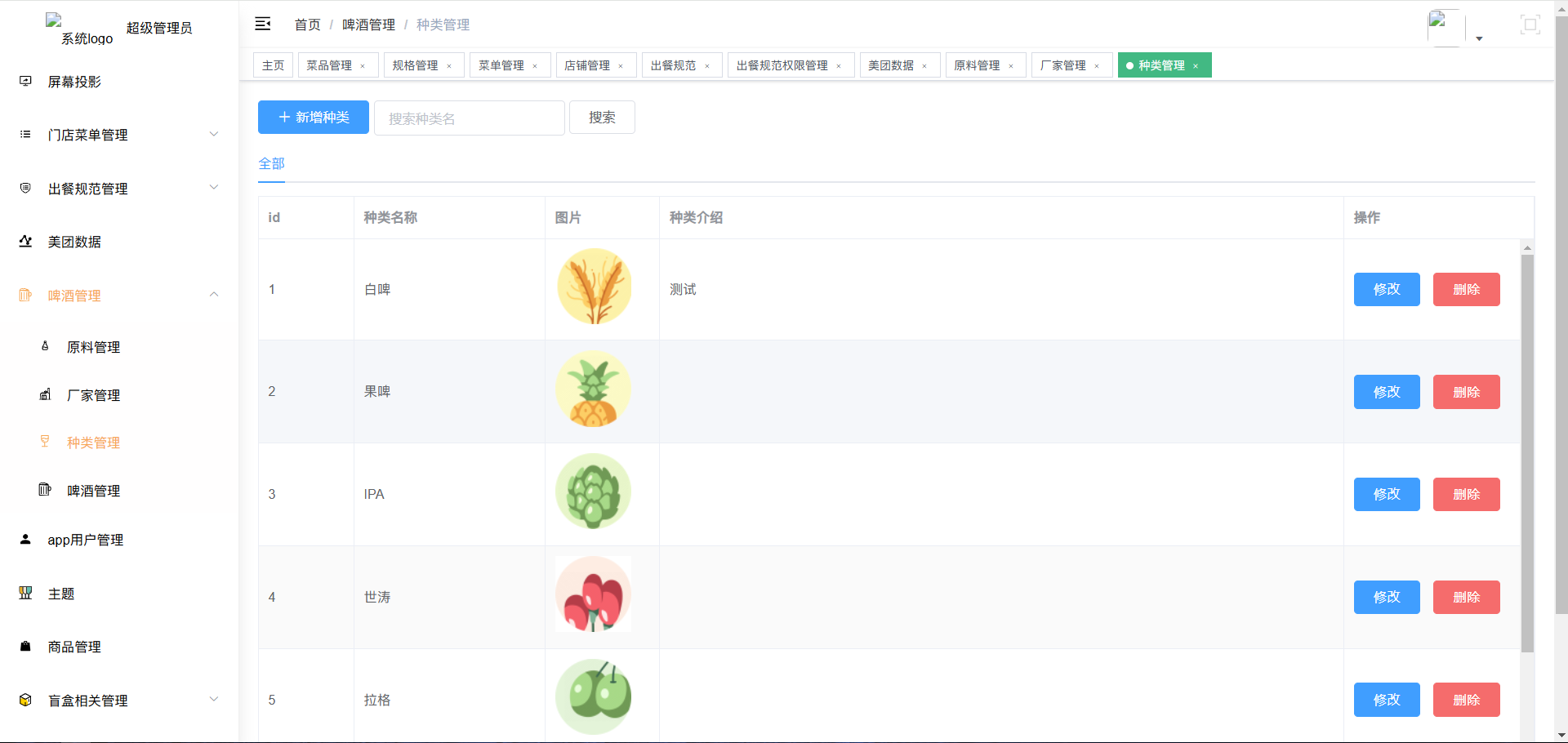Click the 种类管理 submenu icon
The height and width of the screenshot is (743, 1568).
coord(45,442)
